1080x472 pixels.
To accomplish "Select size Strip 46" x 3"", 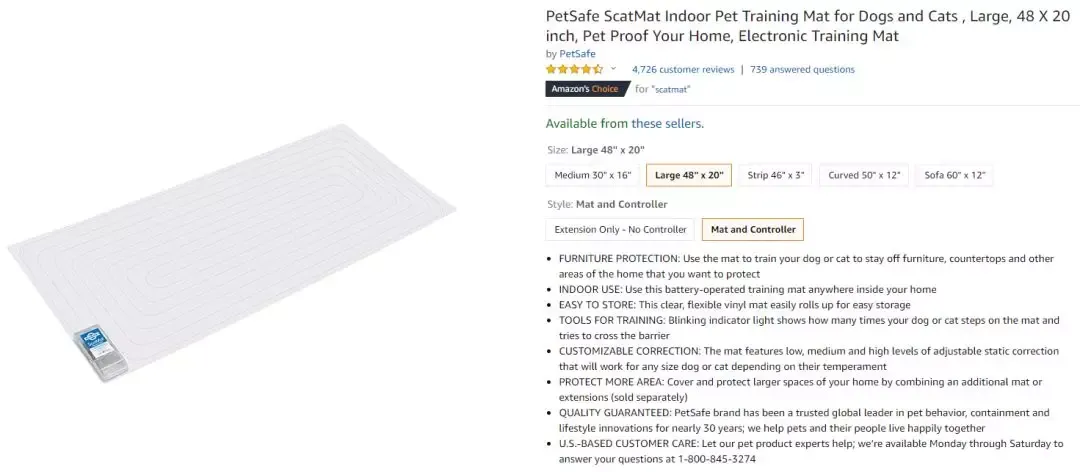I will click(x=775, y=175).
